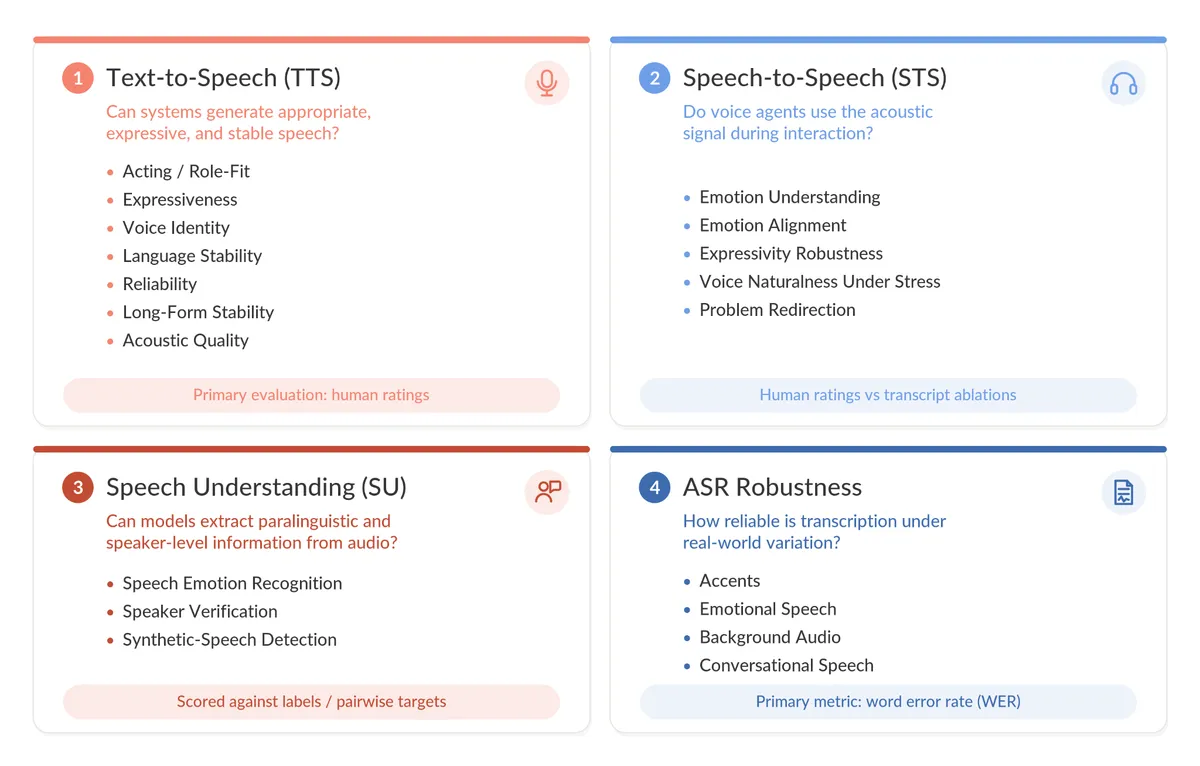
Task: Click the ASR Robustness heading
Action: (772, 487)
